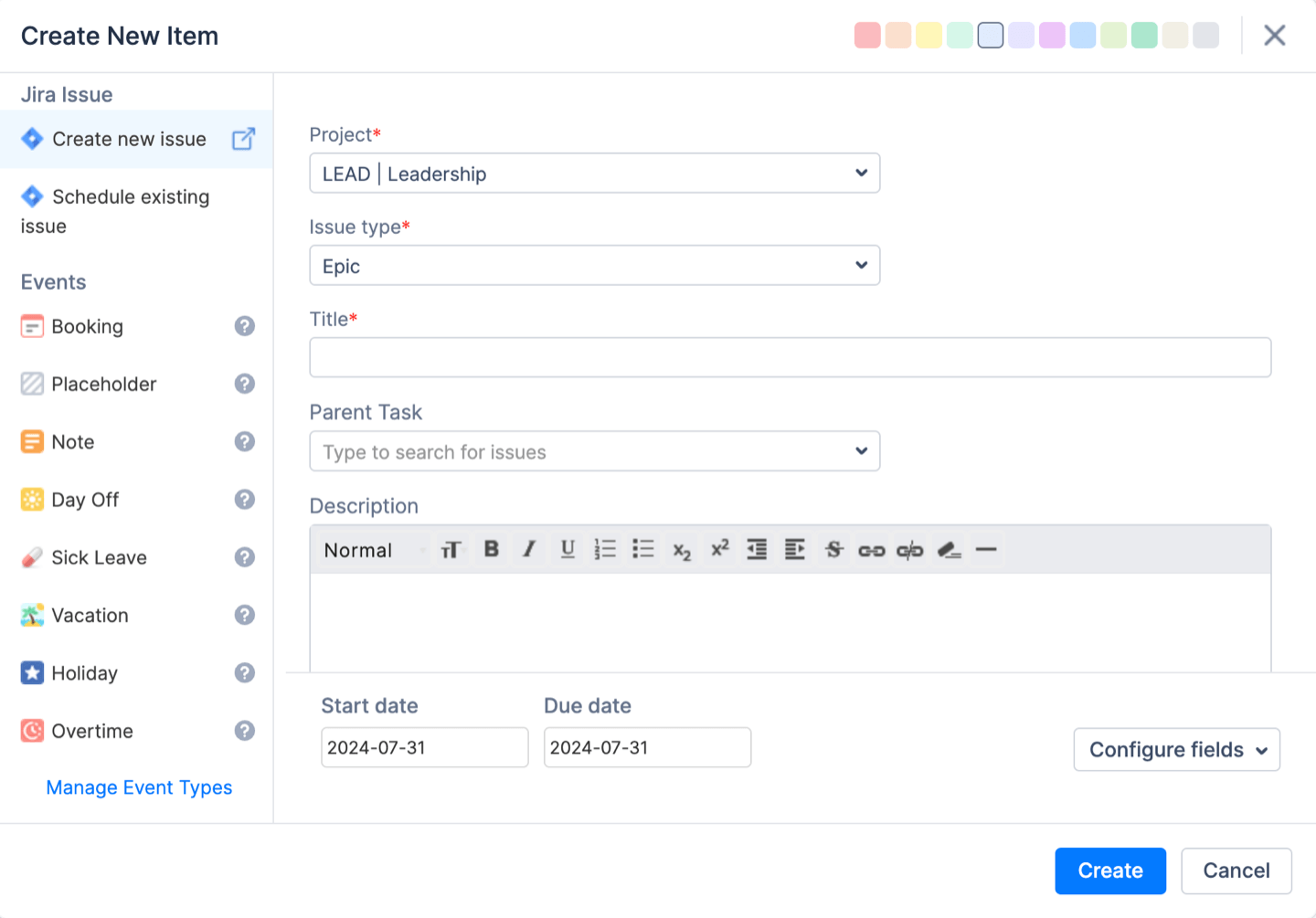The width and height of the screenshot is (1316, 918).
Task: Apply superscript formatting
Action: pyautogui.click(x=720, y=548)
